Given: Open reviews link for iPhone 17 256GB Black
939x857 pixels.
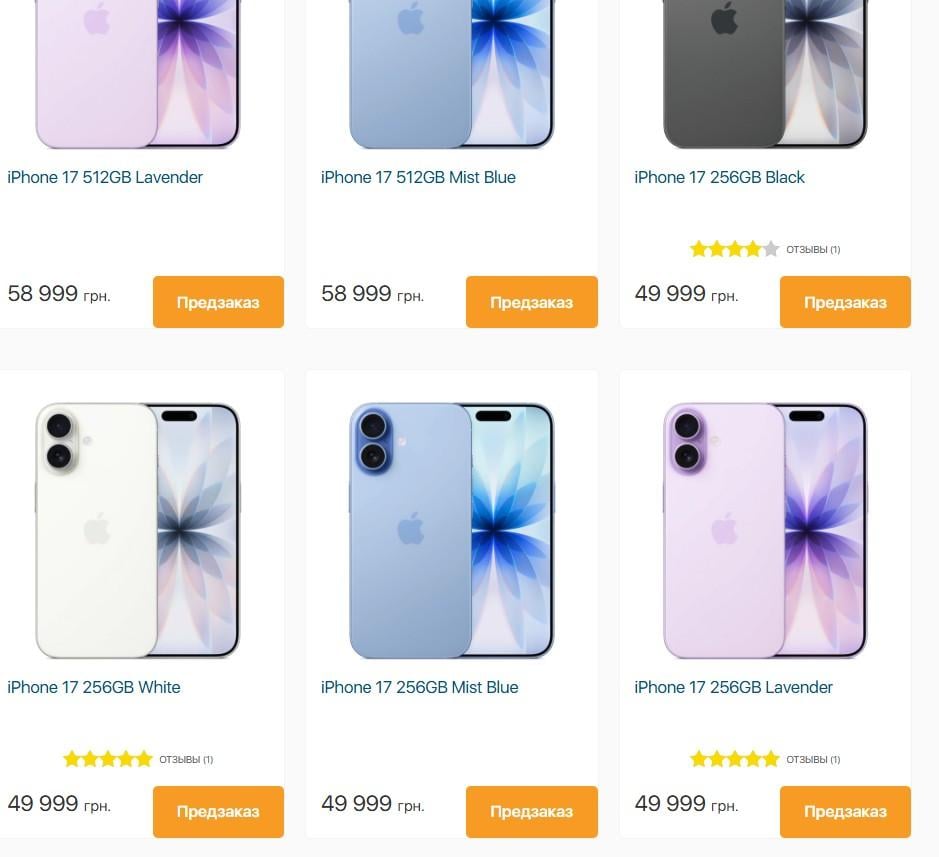Looking at the screenshot, I should [x=813, y=250].
